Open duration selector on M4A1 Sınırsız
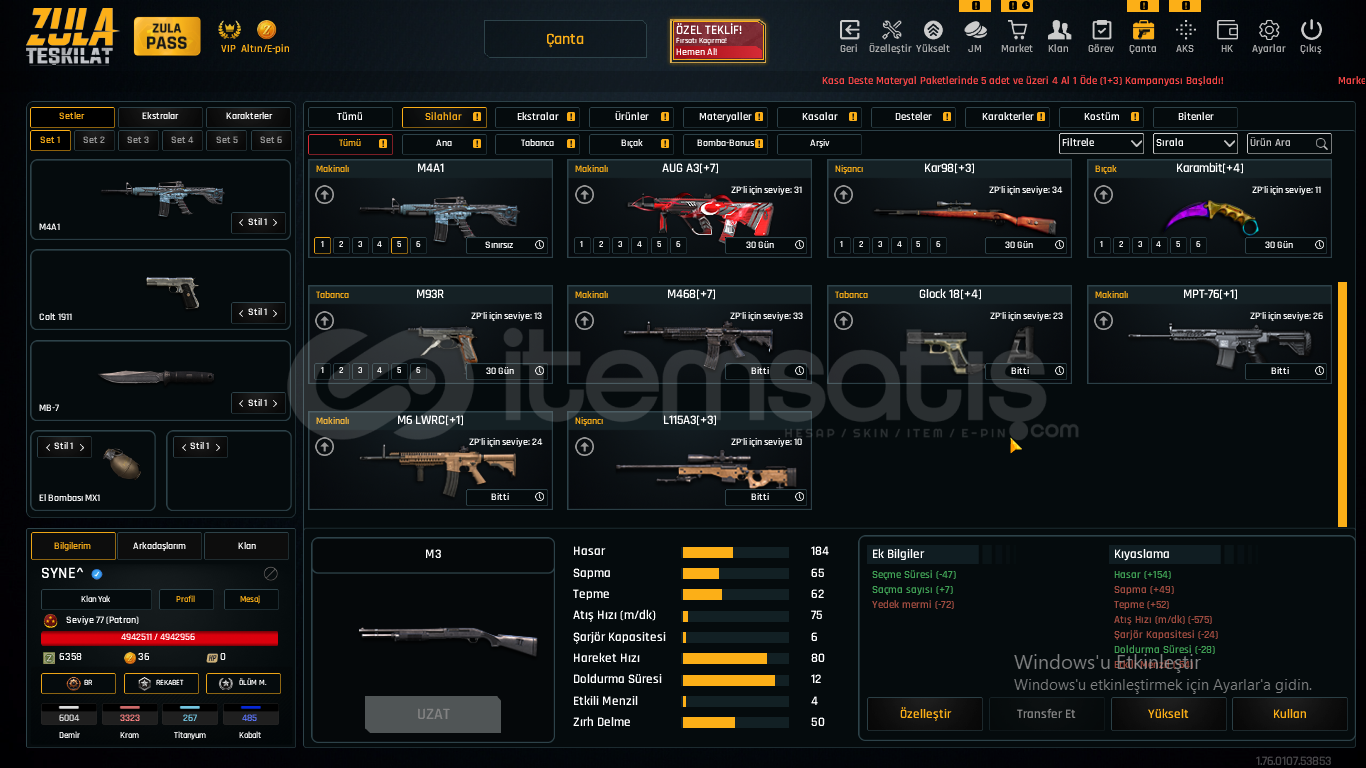The width and height of the screenshot is (1366, 768). click(x=507, y=245)
